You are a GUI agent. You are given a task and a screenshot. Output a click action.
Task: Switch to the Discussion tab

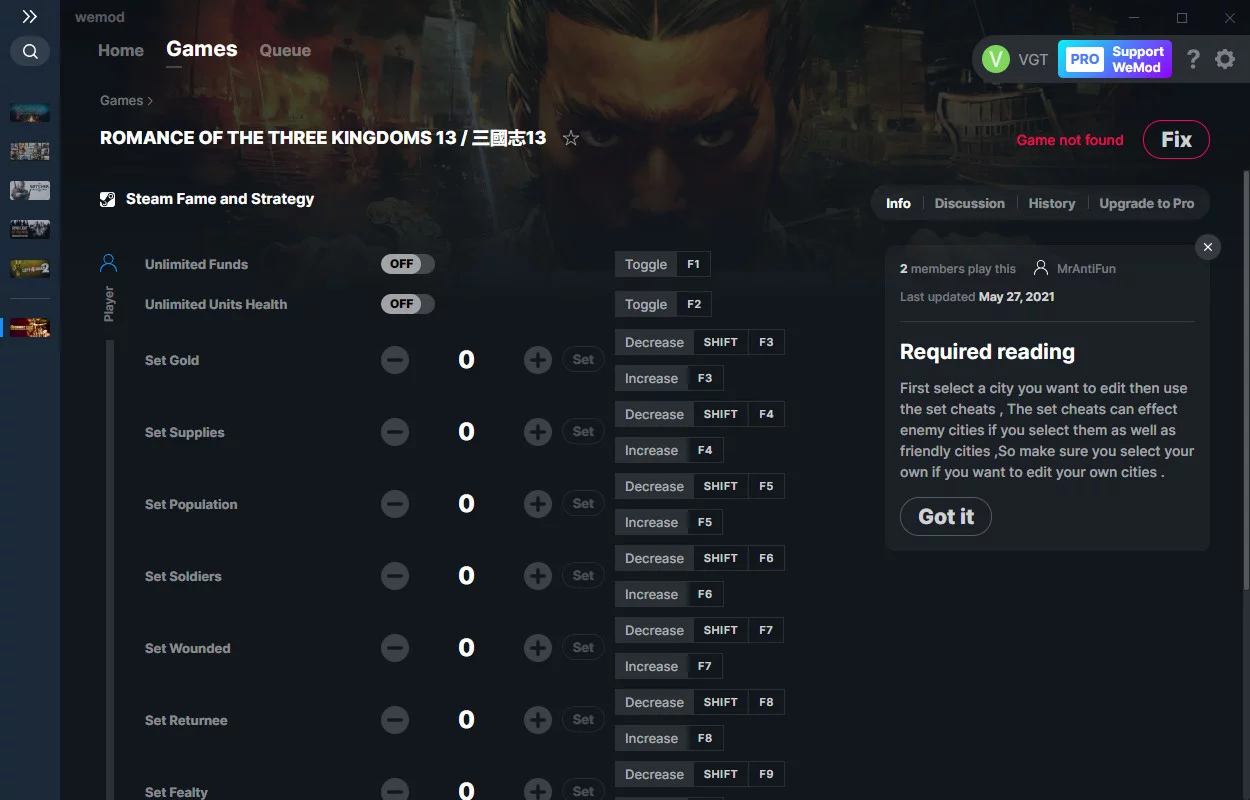tap(969, 203)
